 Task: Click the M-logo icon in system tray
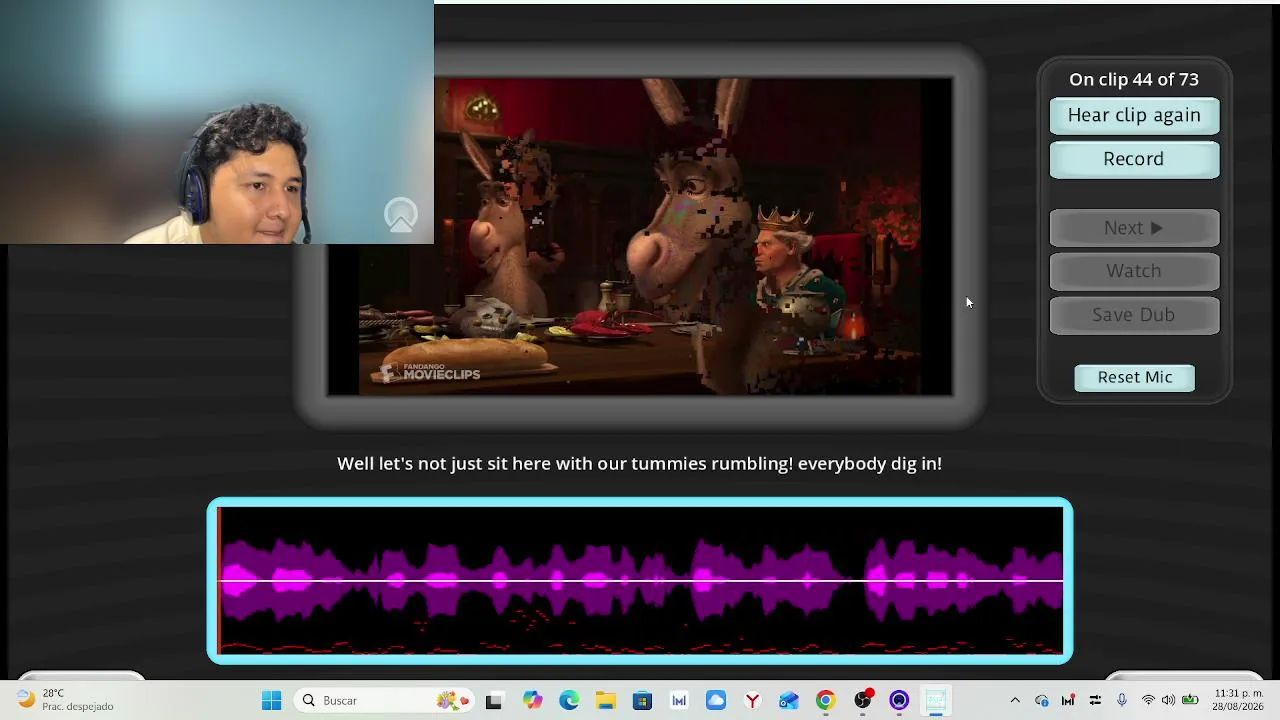pyautogui.click(x=1068, y=701)
